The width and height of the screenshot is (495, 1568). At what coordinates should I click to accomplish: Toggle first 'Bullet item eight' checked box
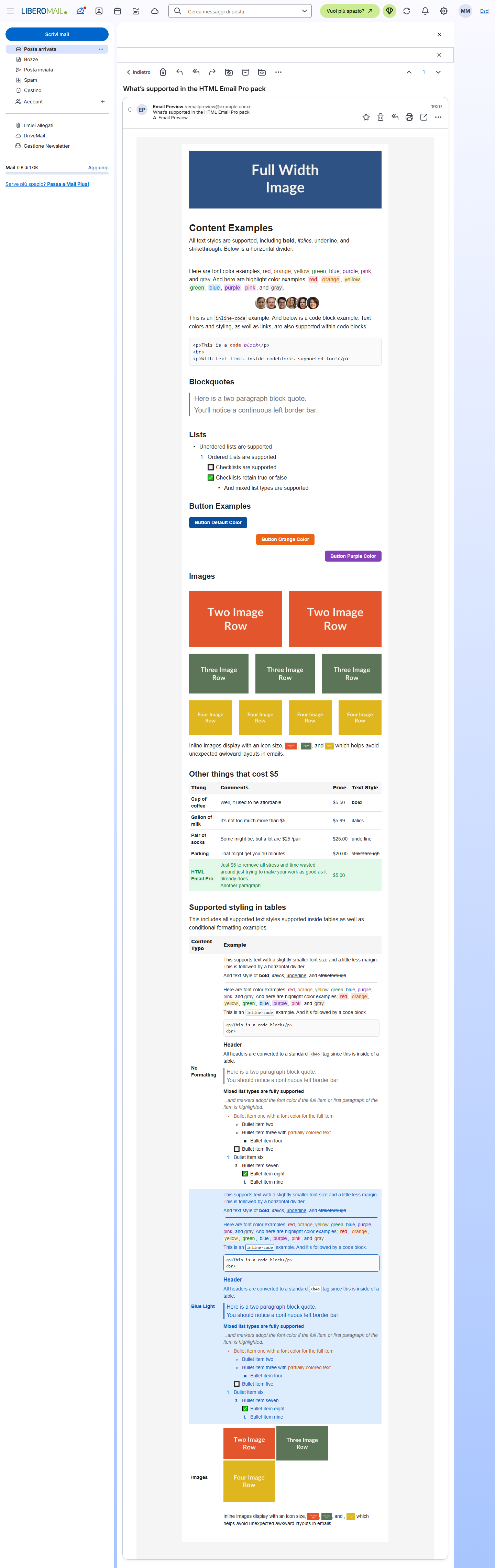click(245, 1174)
